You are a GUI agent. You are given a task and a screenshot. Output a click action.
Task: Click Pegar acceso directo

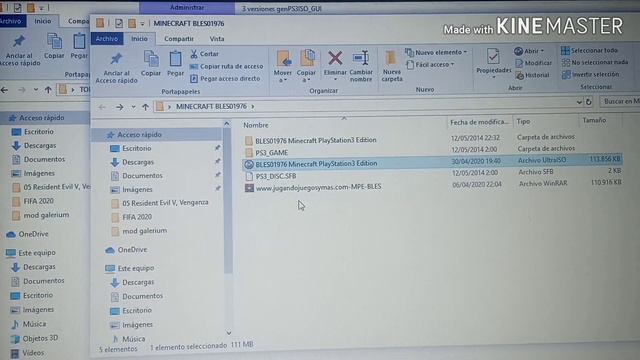pyautogui.click(x=225, y=78)
